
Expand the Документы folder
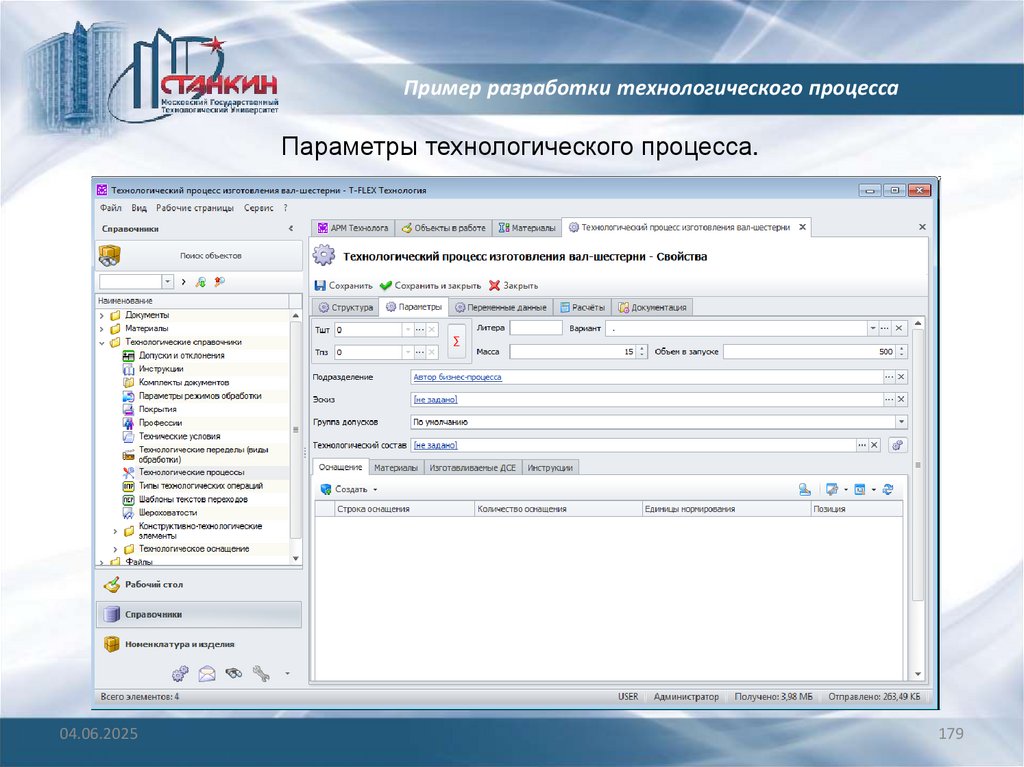click(x=102, y=315)
